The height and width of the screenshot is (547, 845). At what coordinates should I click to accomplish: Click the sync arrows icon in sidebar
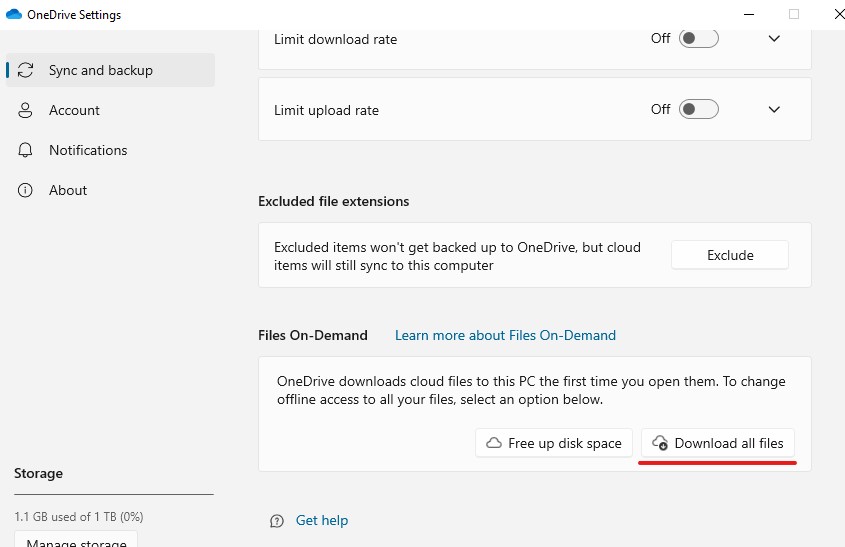[25, 70]
